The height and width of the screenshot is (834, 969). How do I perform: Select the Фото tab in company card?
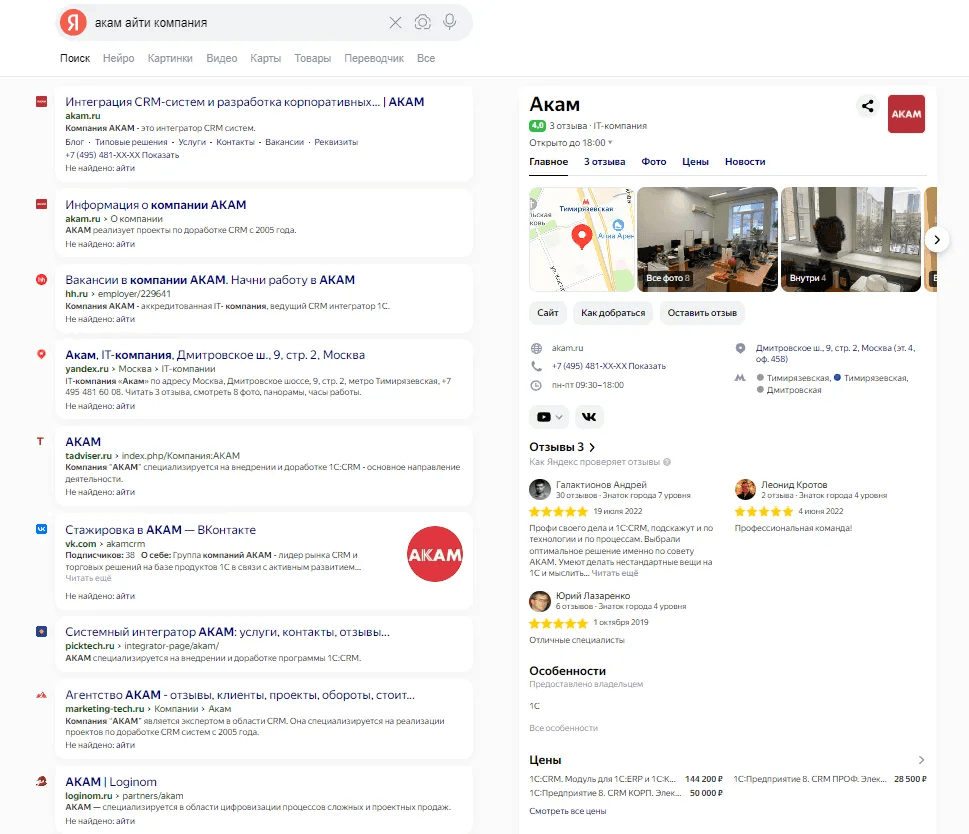pyautogui.click(x=654, y=162)
